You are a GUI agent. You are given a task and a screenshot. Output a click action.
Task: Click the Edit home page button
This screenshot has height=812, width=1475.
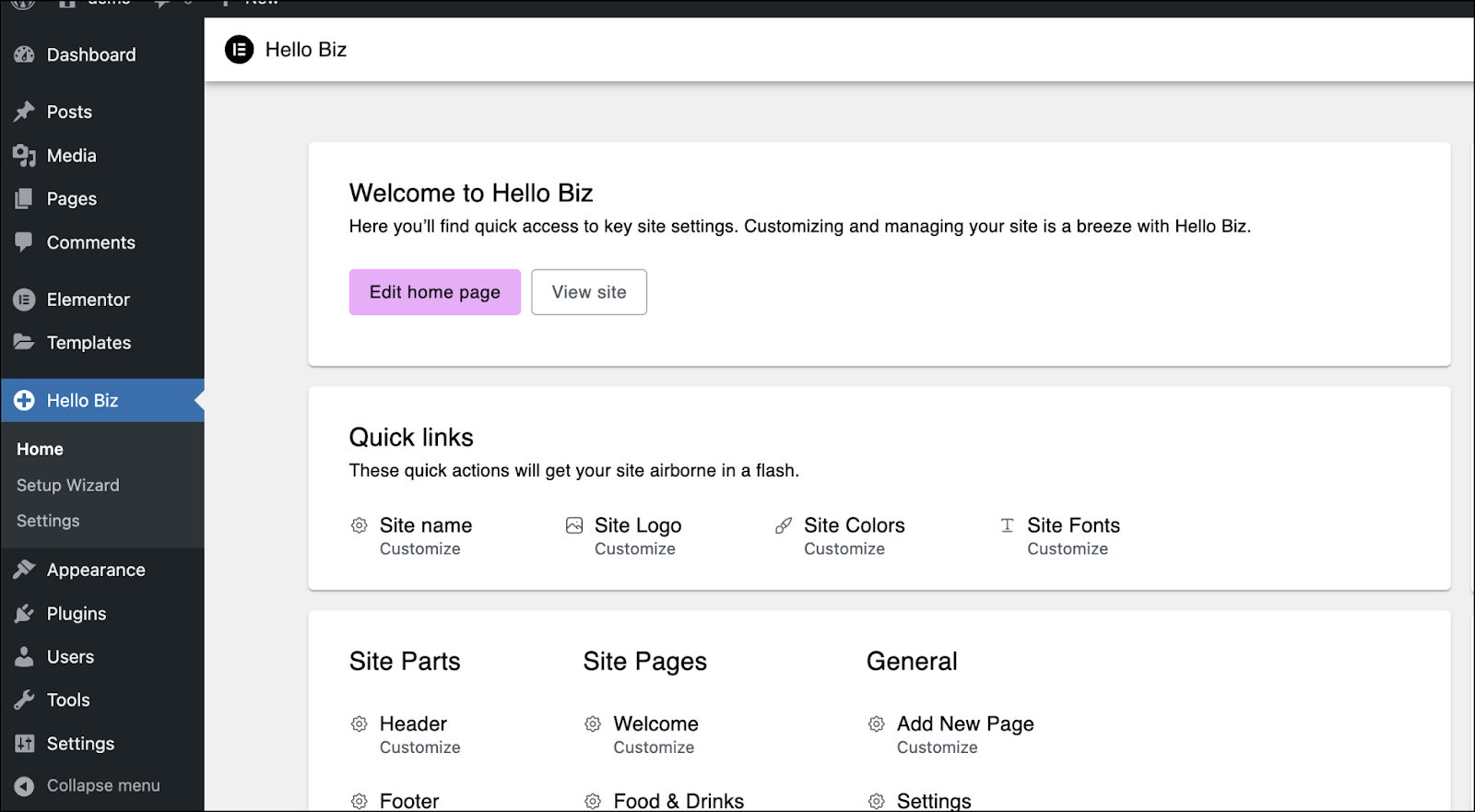[435, 292]
